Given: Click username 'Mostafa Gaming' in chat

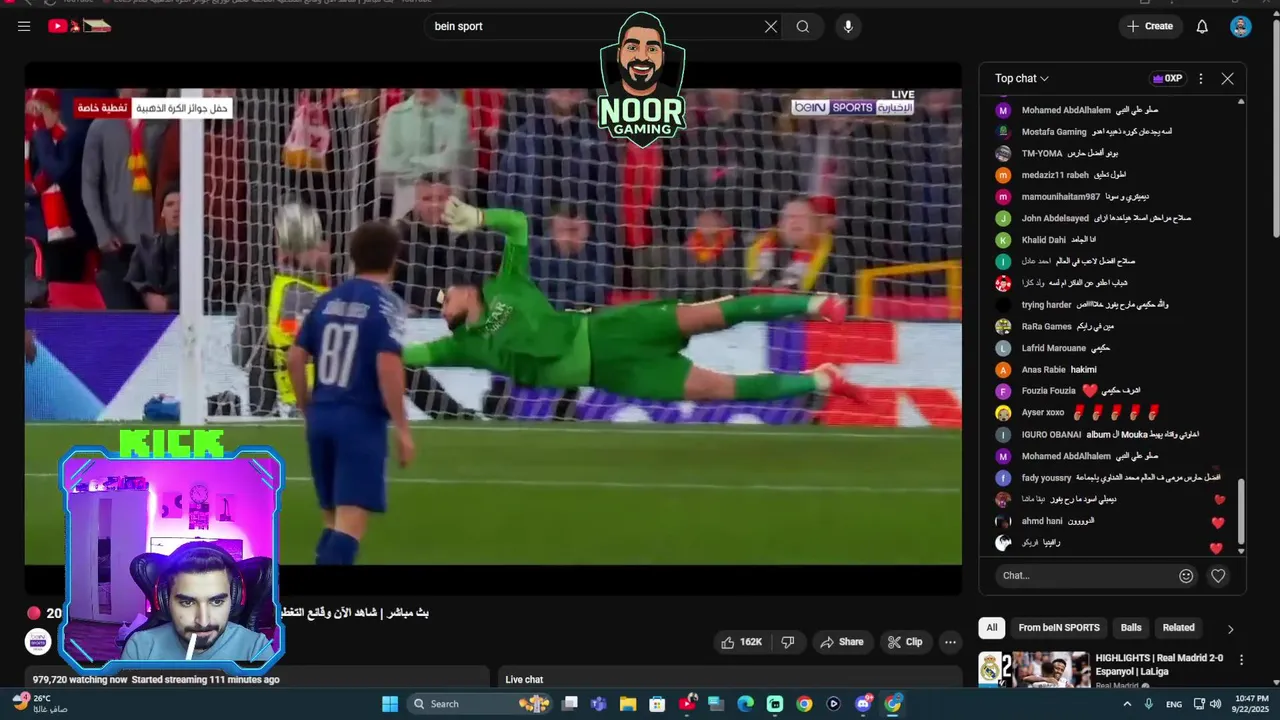Looking at the screenshot, I should (1054, 132).
